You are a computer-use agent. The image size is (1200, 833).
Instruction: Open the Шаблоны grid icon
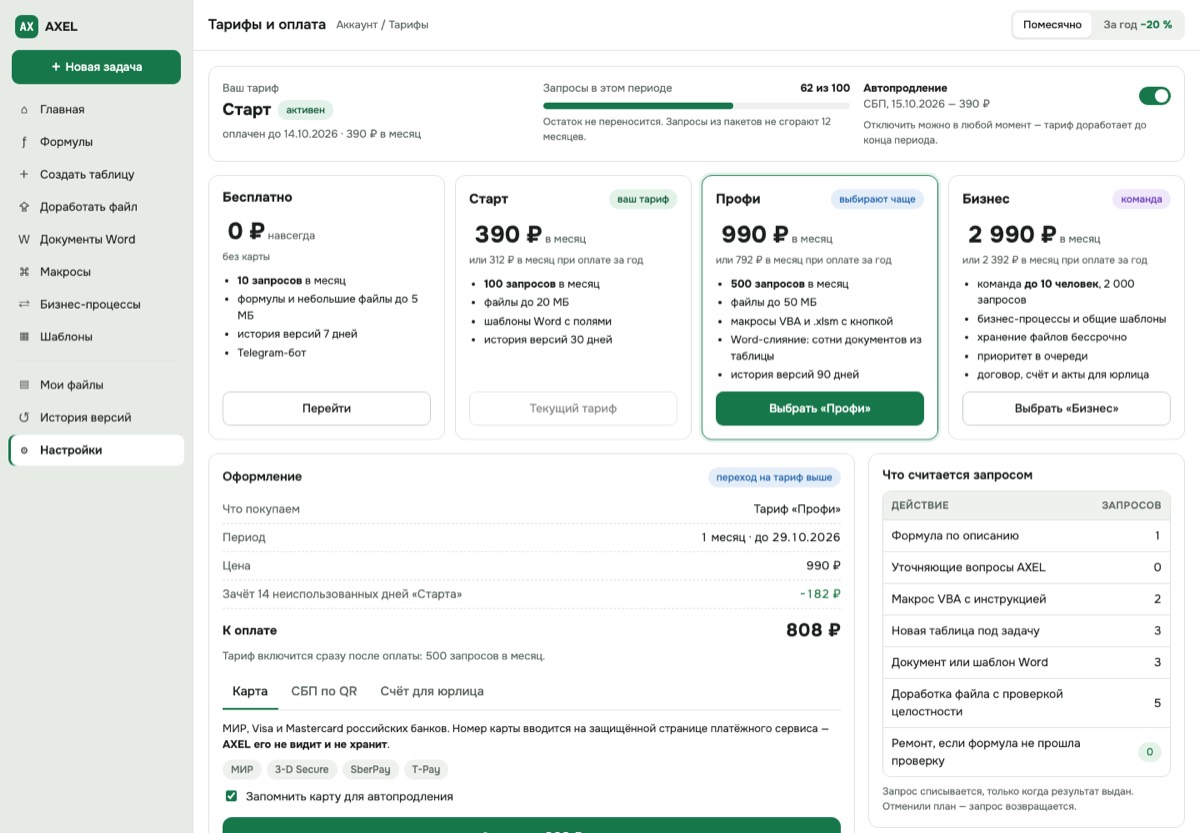coord(24,337)
